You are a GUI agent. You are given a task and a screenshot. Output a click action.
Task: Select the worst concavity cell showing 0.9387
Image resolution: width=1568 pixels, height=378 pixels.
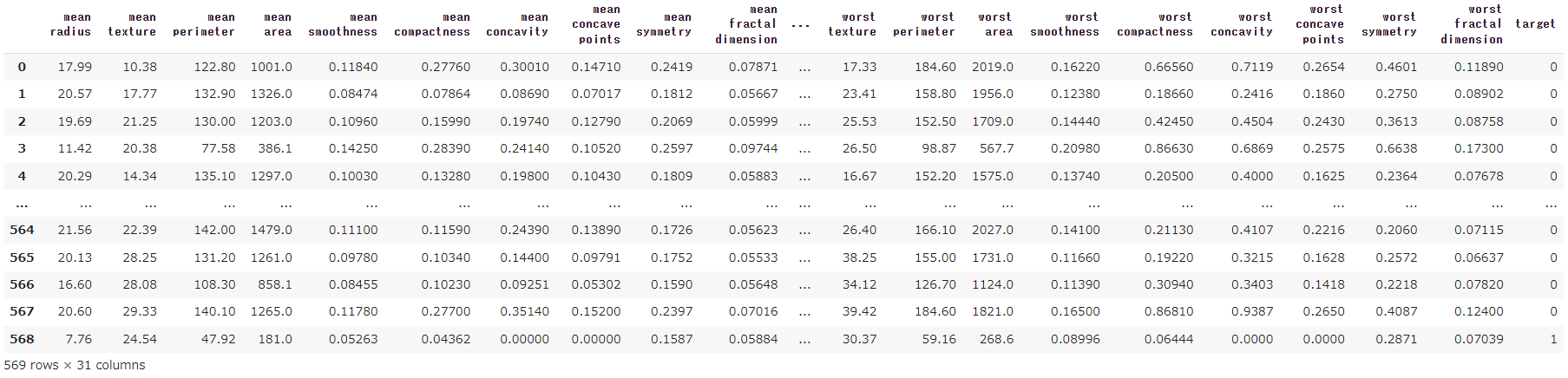pyautogui.click(x=1252, y=311)
